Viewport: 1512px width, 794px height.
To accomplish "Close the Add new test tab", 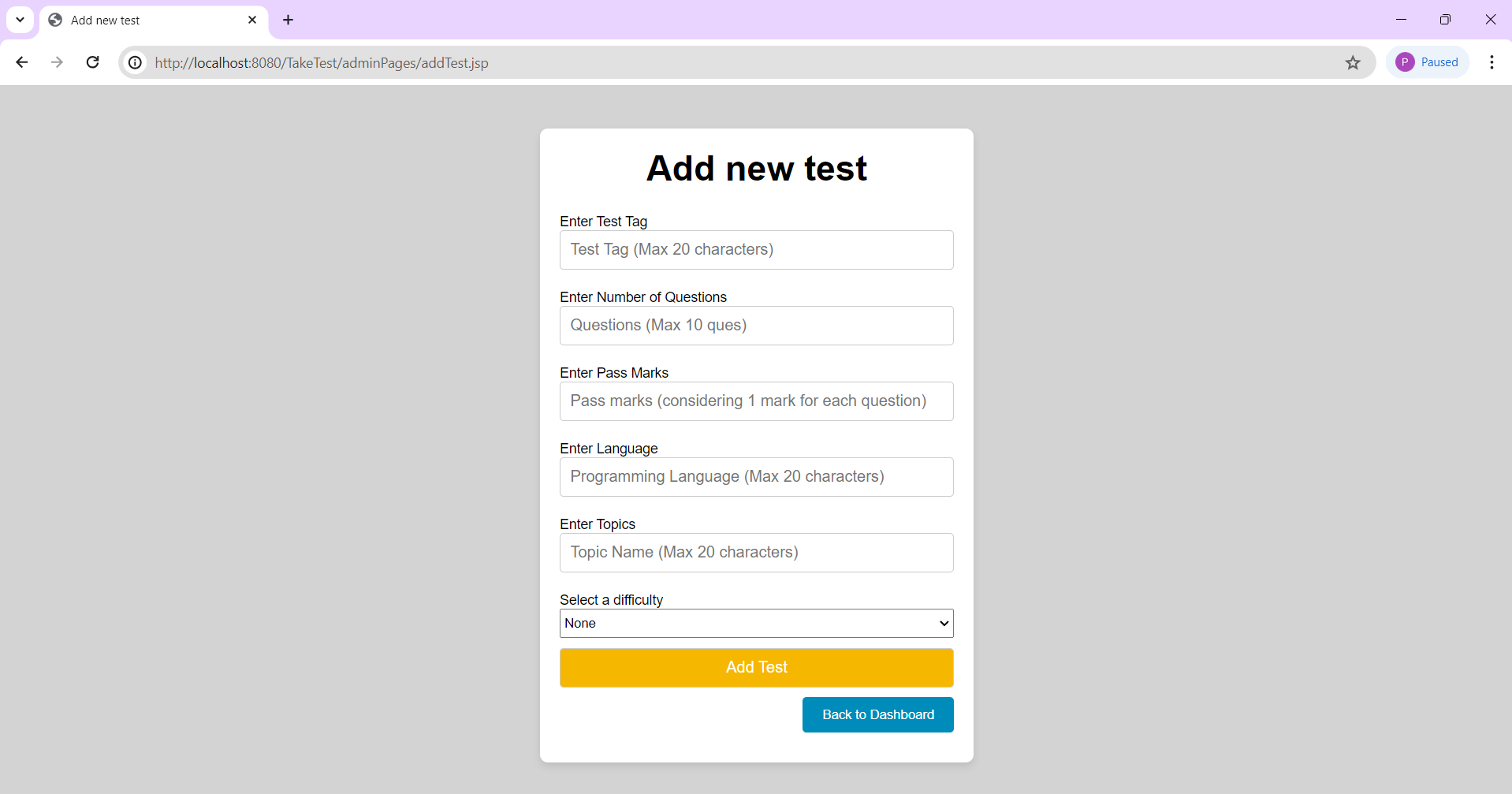I will [x=252, y=20].
